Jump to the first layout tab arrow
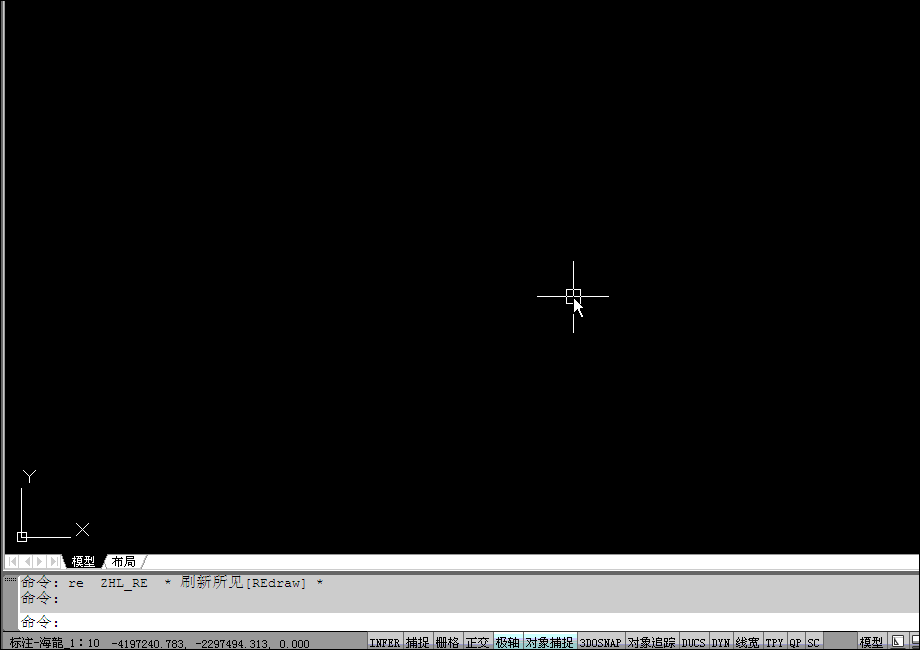The image size is (920, 650). pyautogui.click(x=13, y=561)
